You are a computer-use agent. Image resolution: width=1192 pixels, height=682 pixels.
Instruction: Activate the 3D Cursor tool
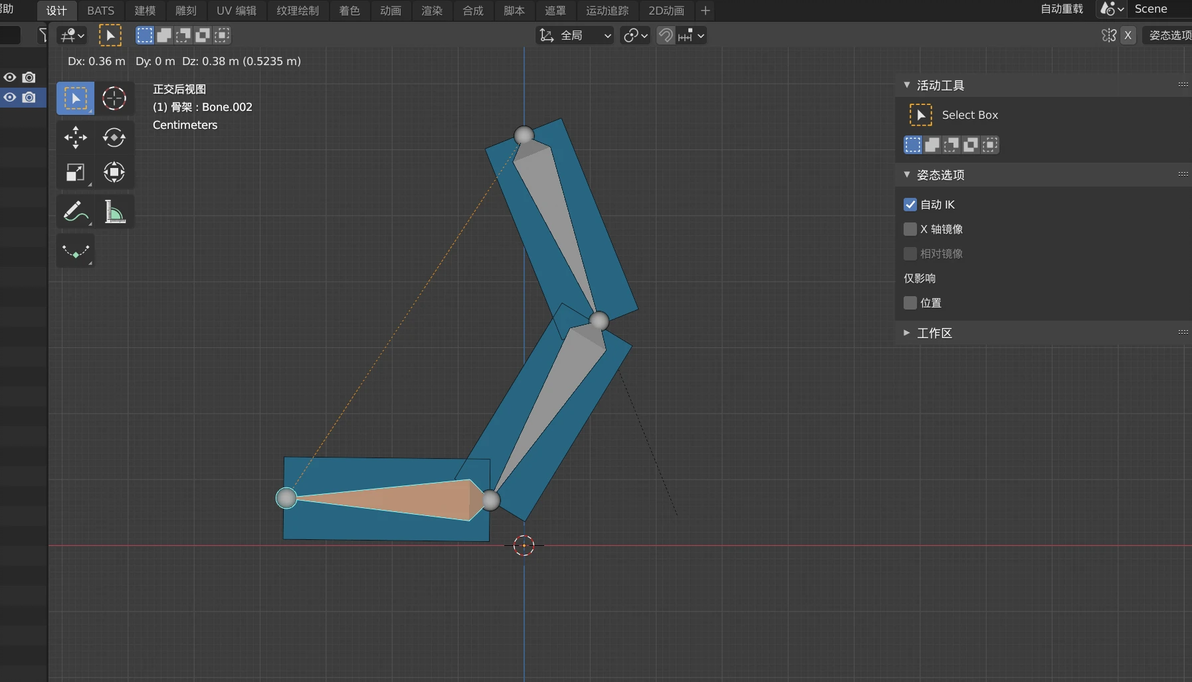(x=114, y=98)
